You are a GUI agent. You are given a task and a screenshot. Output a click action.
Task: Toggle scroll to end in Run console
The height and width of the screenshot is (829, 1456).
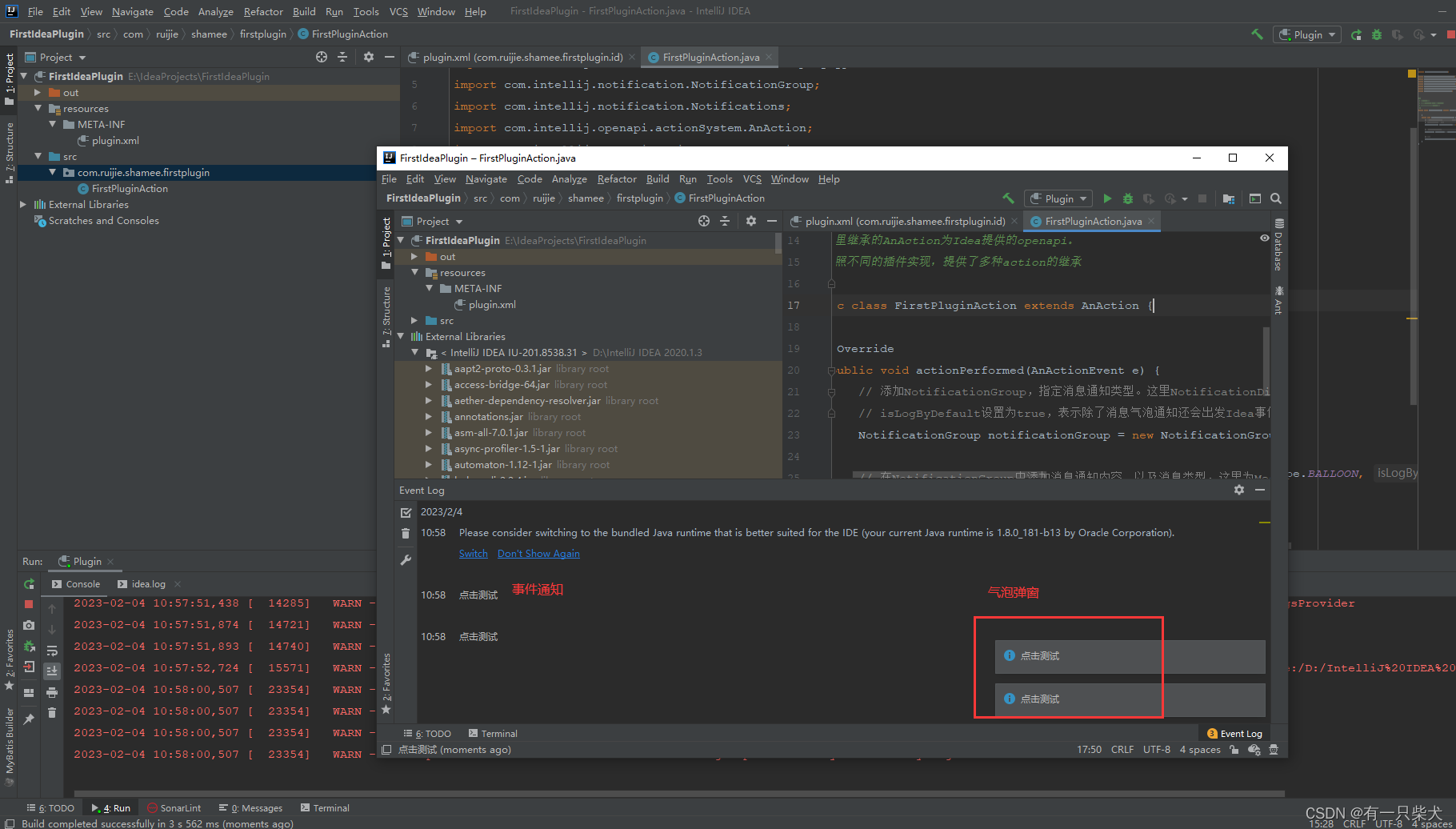click(52, 671)
